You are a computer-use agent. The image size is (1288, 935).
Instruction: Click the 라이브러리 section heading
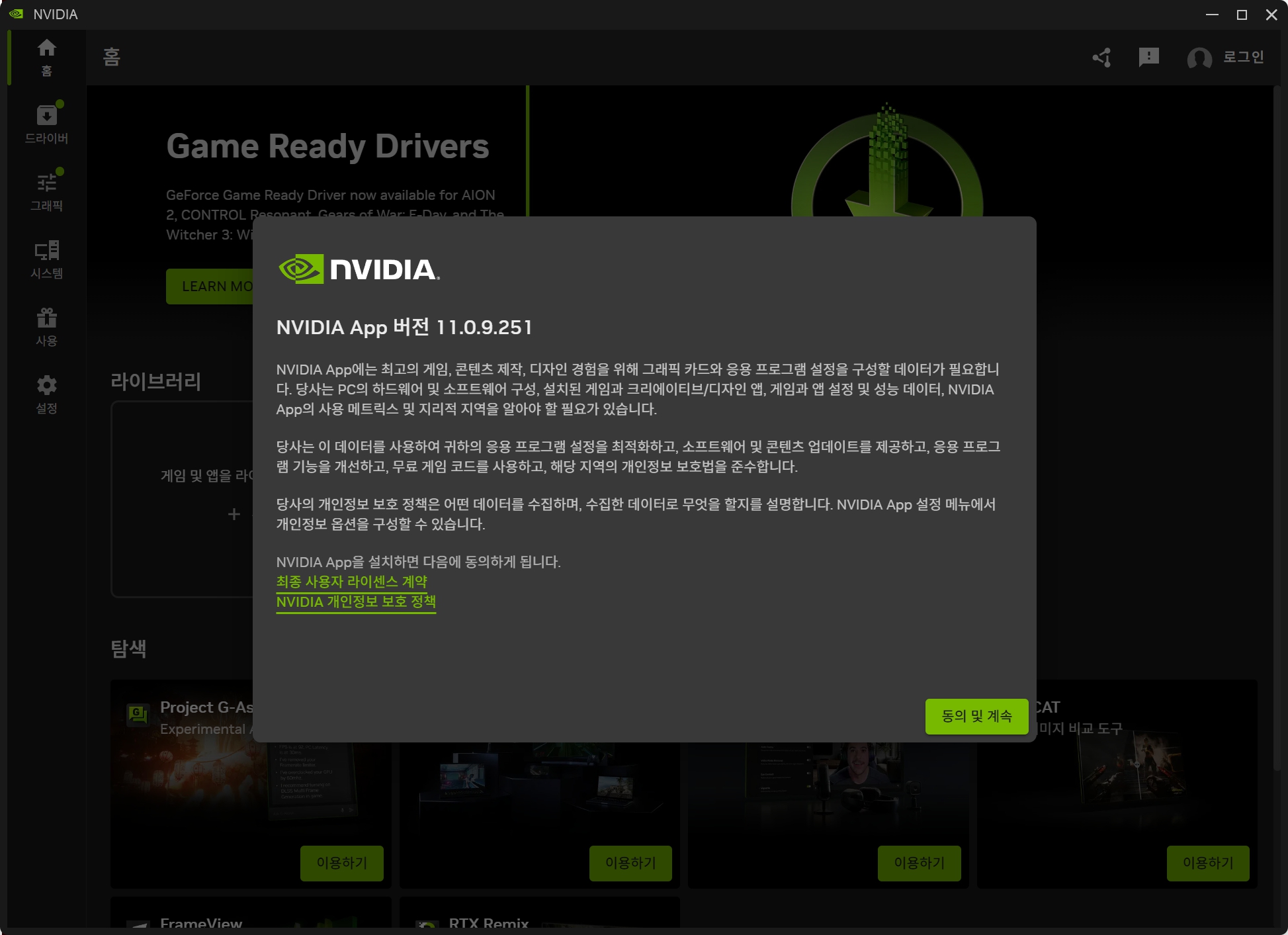click(155, 381)
